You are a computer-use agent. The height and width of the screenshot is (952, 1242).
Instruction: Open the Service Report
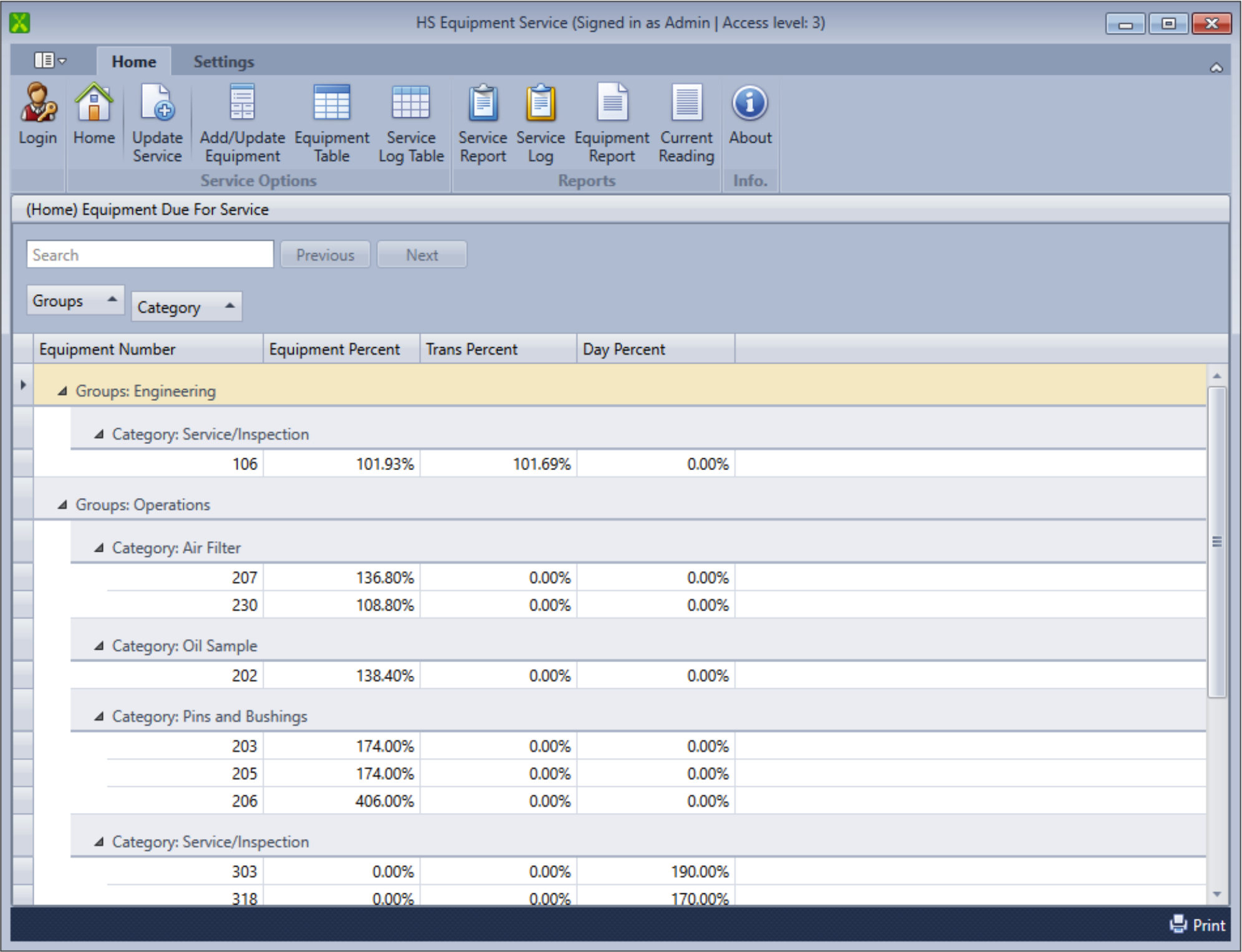(483, 123)
